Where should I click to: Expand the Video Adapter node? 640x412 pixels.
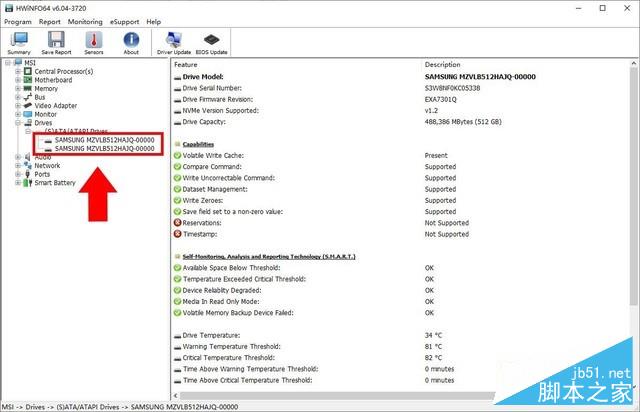18,106
